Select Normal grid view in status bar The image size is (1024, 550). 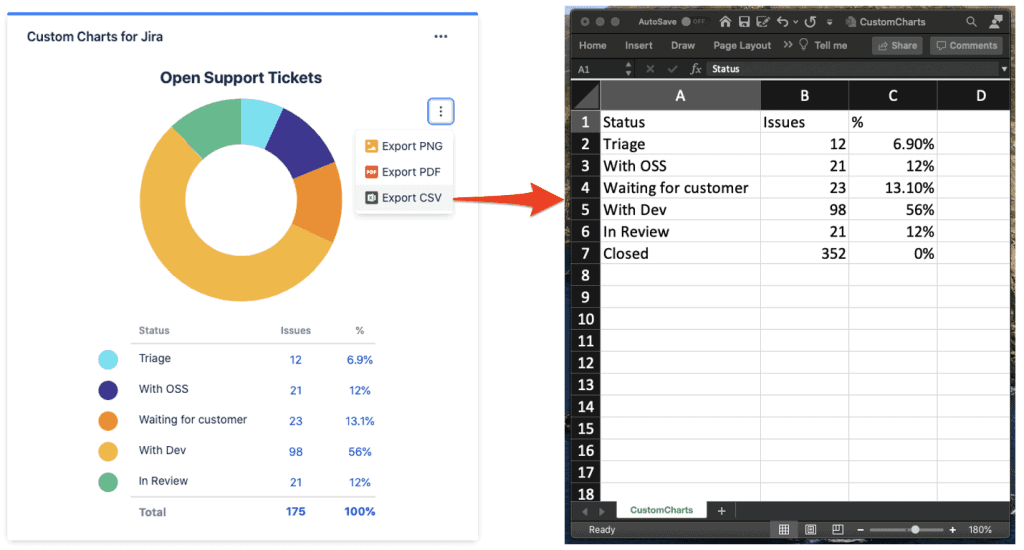coord(784,529)
